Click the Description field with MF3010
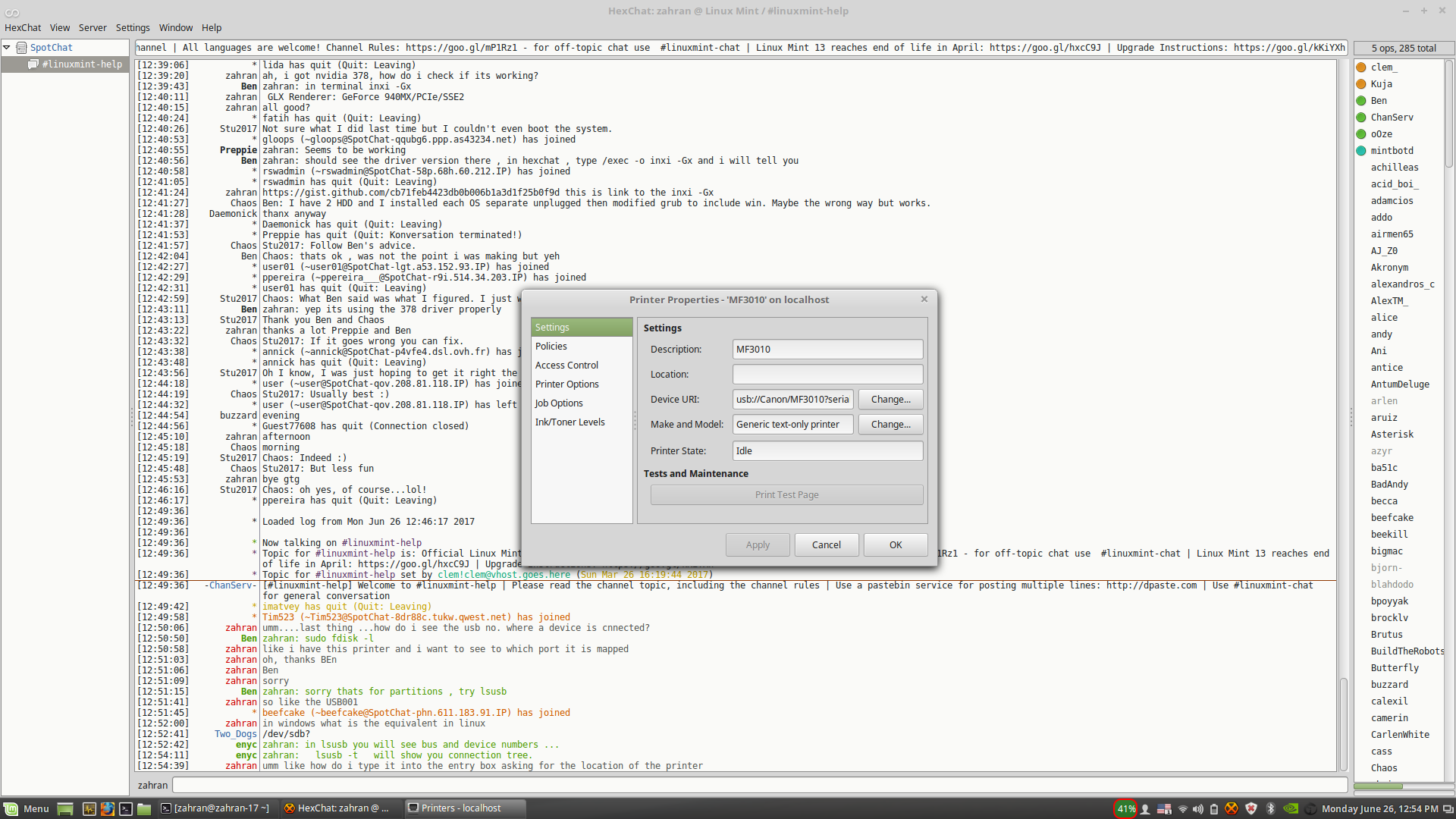The height and width of the screenshot is (819, 1456). tap(827, 350)
